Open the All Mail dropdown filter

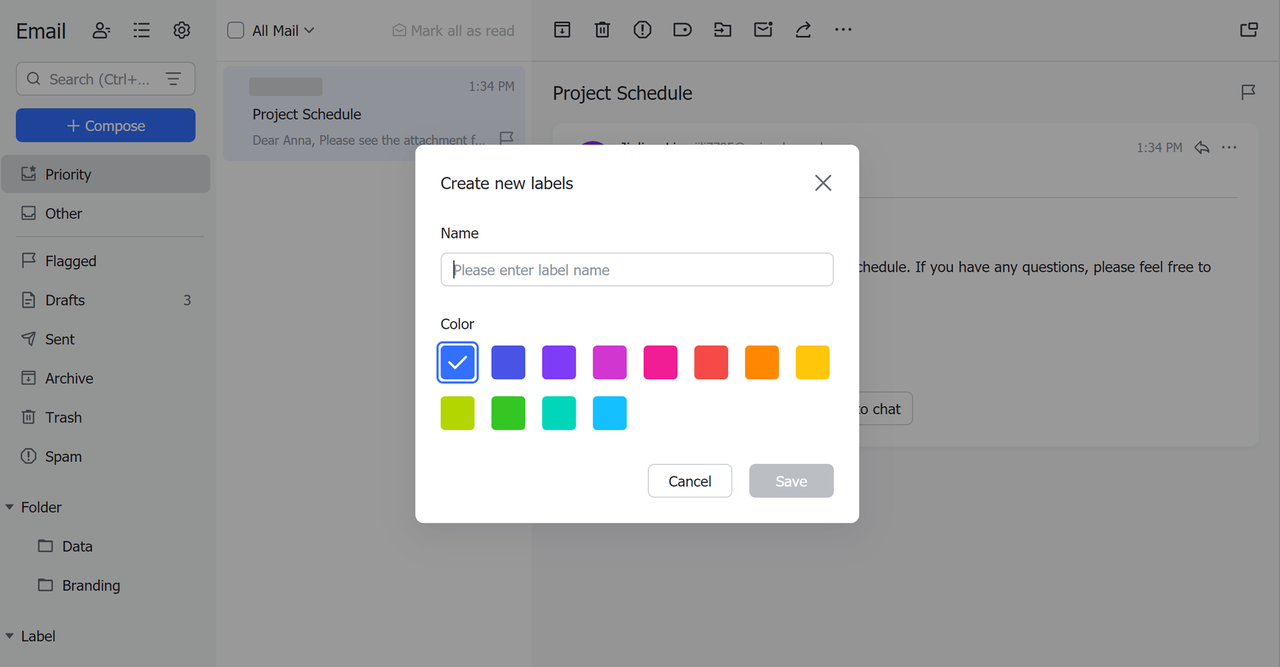point(283,31)
